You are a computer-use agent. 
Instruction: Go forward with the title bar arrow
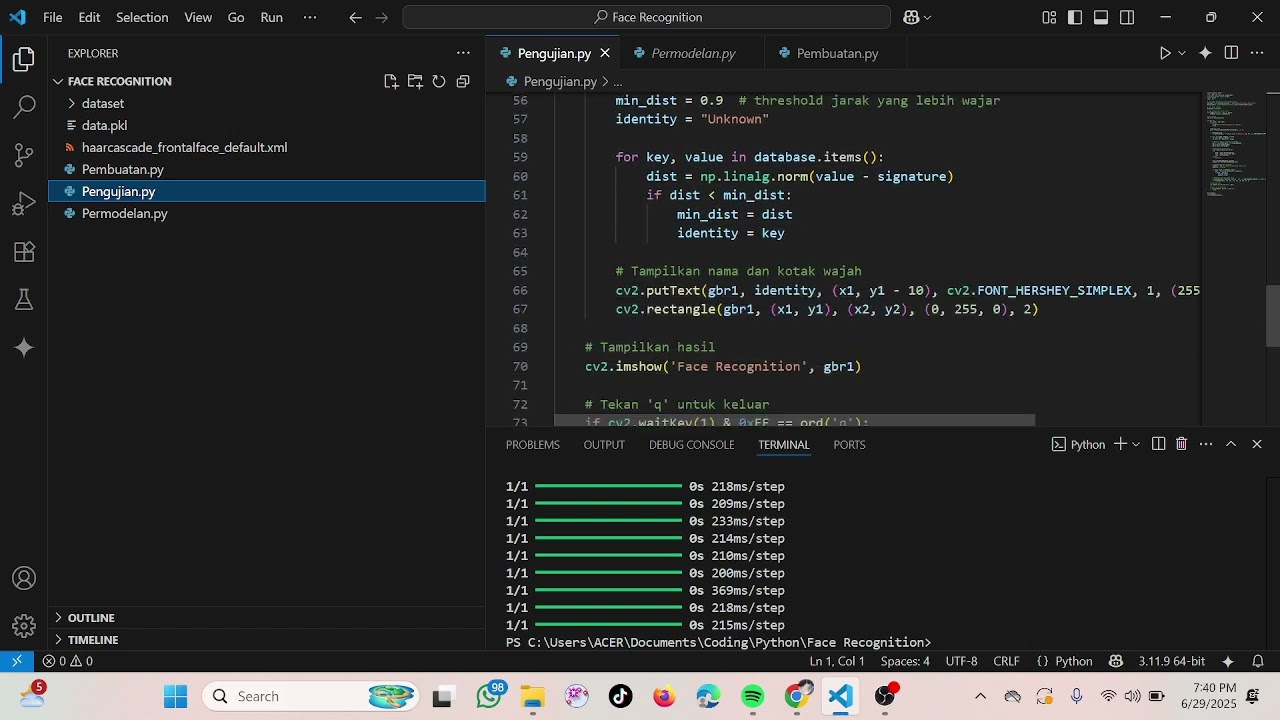383,17
